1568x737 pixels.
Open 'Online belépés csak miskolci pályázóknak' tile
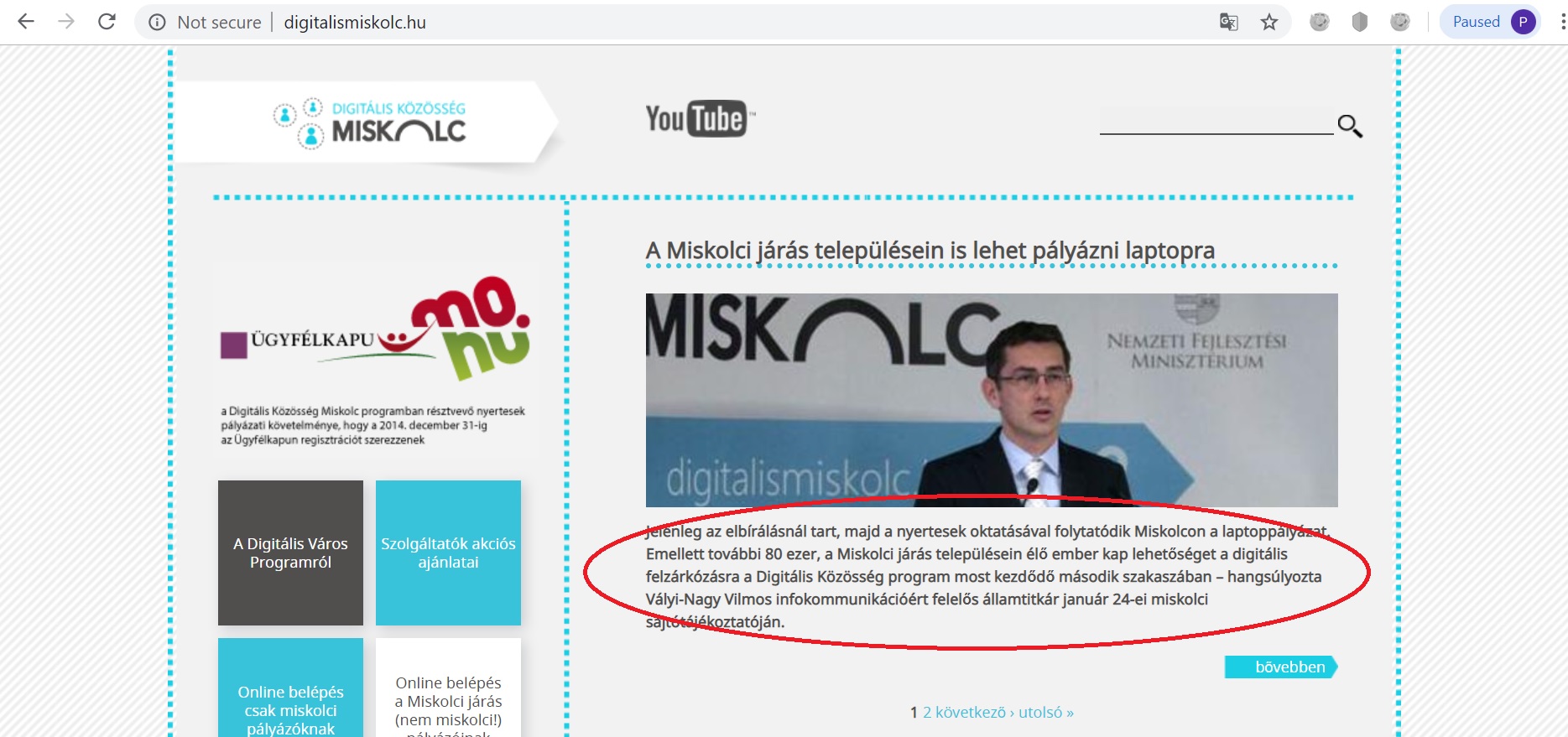point(290,688)
